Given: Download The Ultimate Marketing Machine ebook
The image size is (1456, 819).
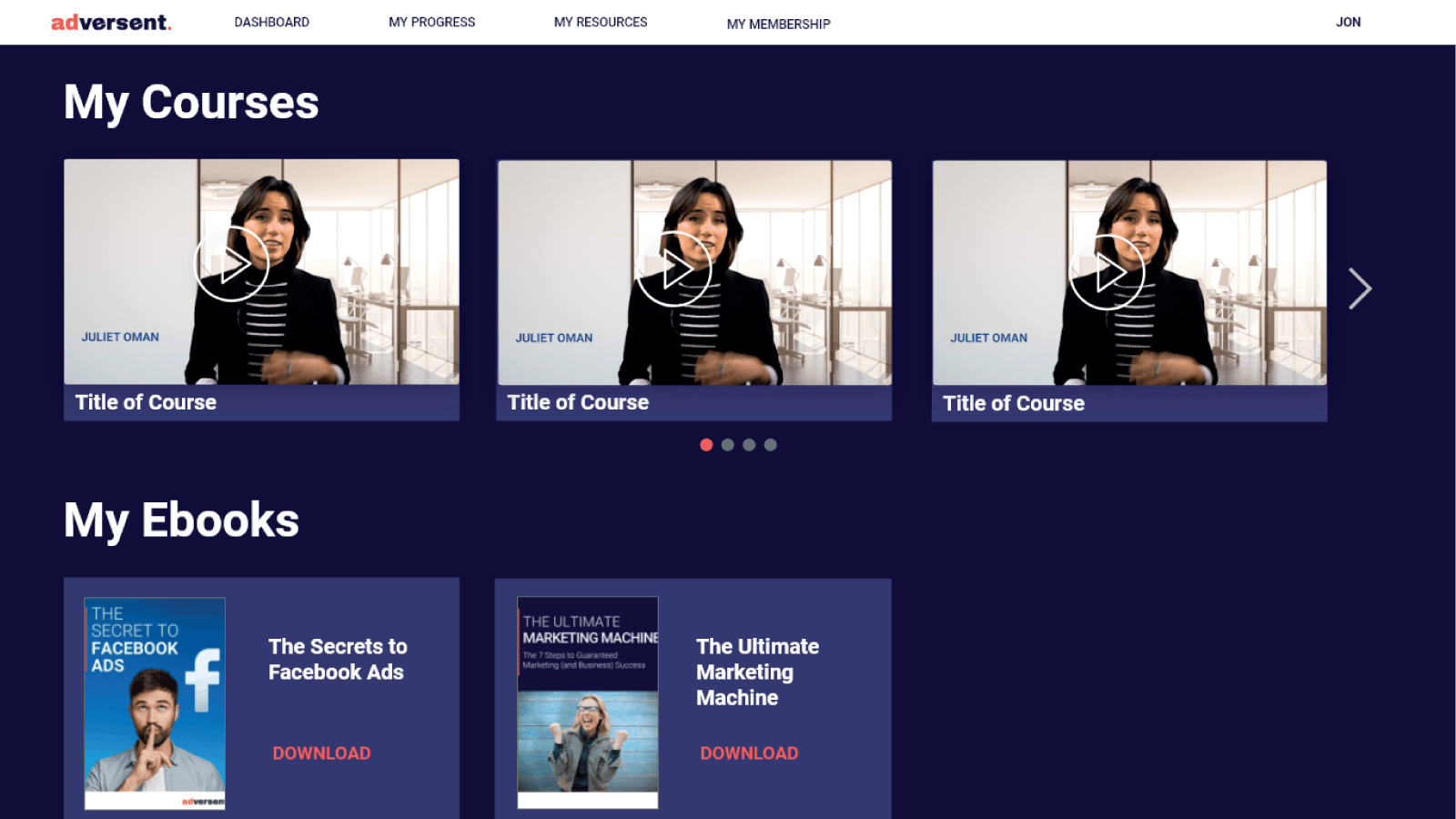Looking at the screenshot, I should click(x=748, y=753).
